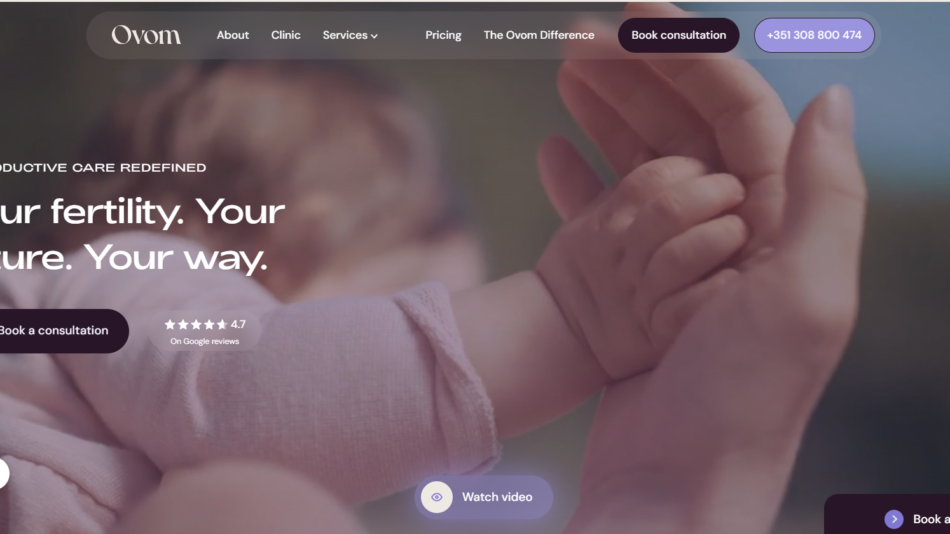Play the Watch video button
The image size is (950, 534).
[483, 497]
